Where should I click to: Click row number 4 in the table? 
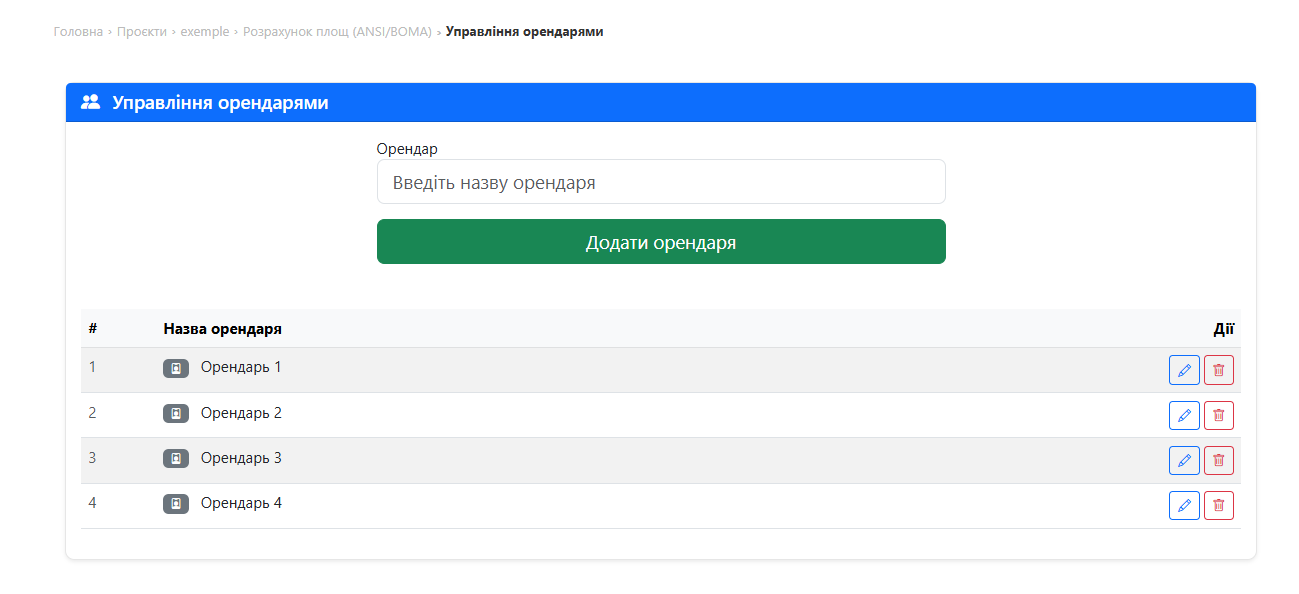pyautogui.click(x=93, y=502)
